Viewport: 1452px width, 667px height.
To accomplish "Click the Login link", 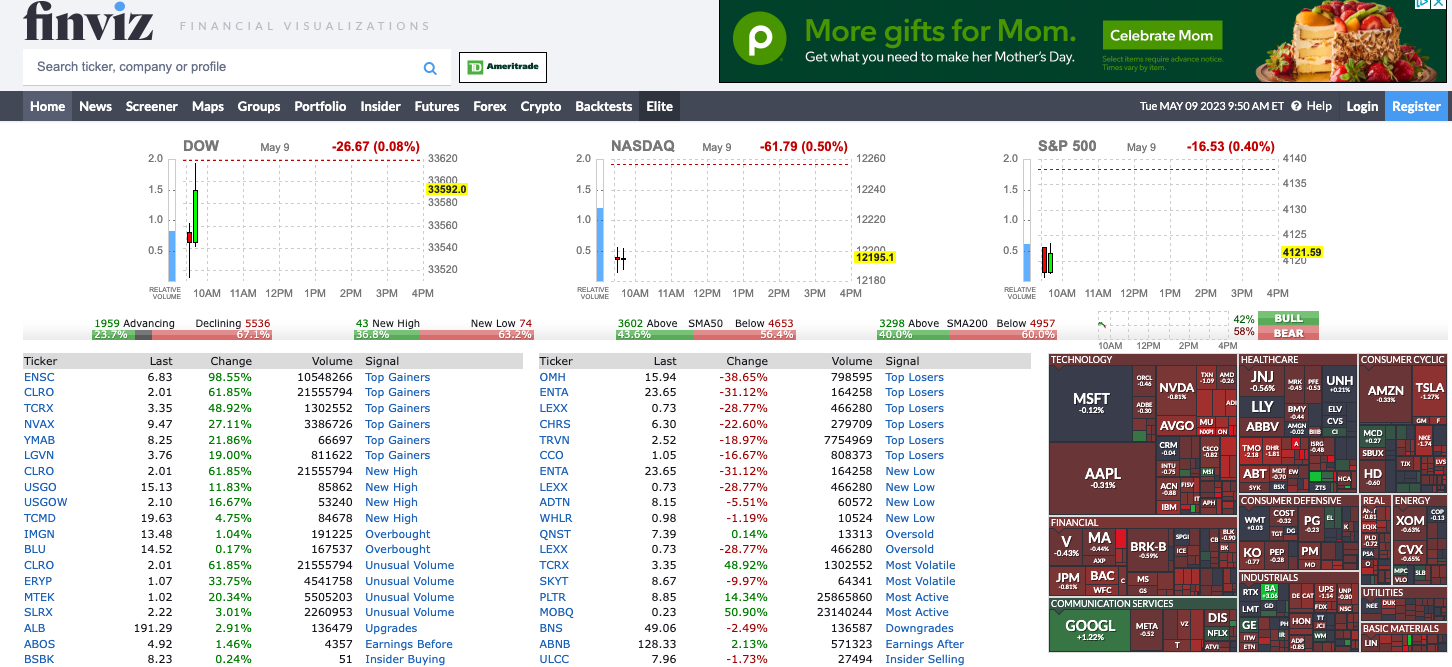I will click(x=1362, y=106).
